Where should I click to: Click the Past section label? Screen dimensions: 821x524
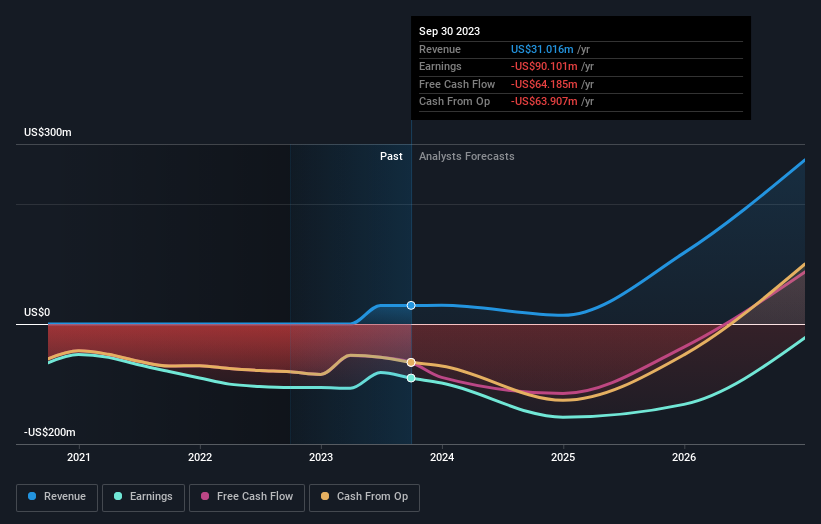(391, 156)
